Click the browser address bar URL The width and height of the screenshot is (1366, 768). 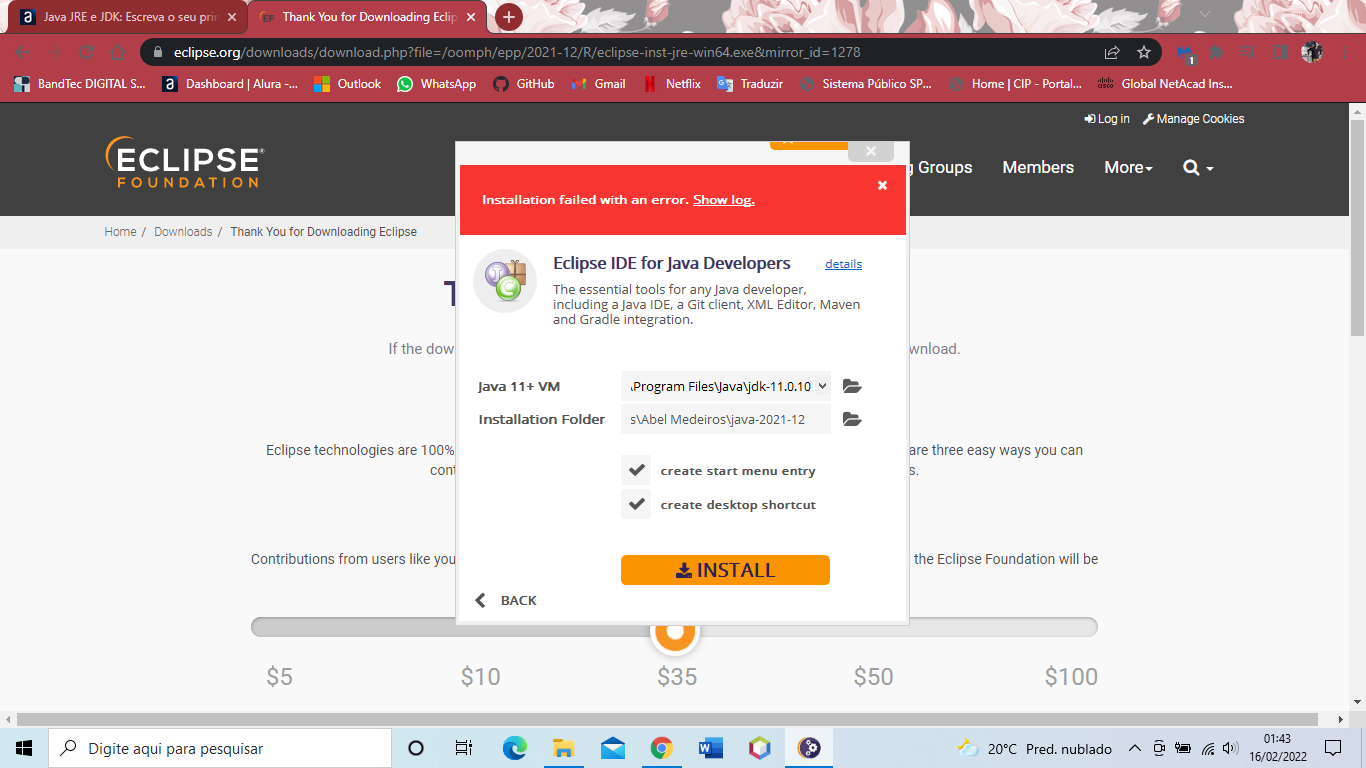click(x=517, y=52)
